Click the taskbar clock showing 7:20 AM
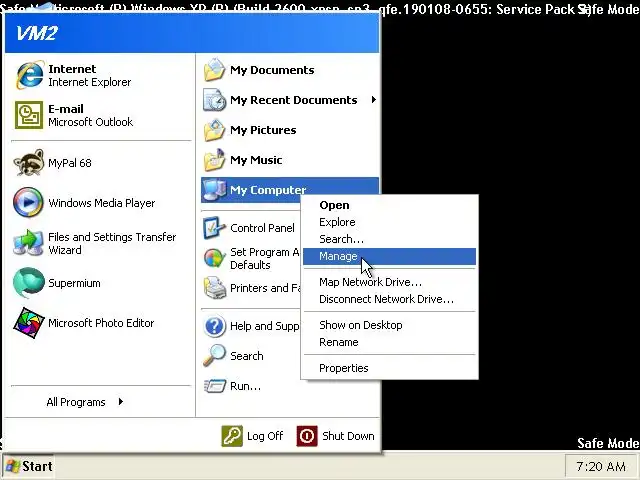 pyautogui.click(x=600, y=466)
